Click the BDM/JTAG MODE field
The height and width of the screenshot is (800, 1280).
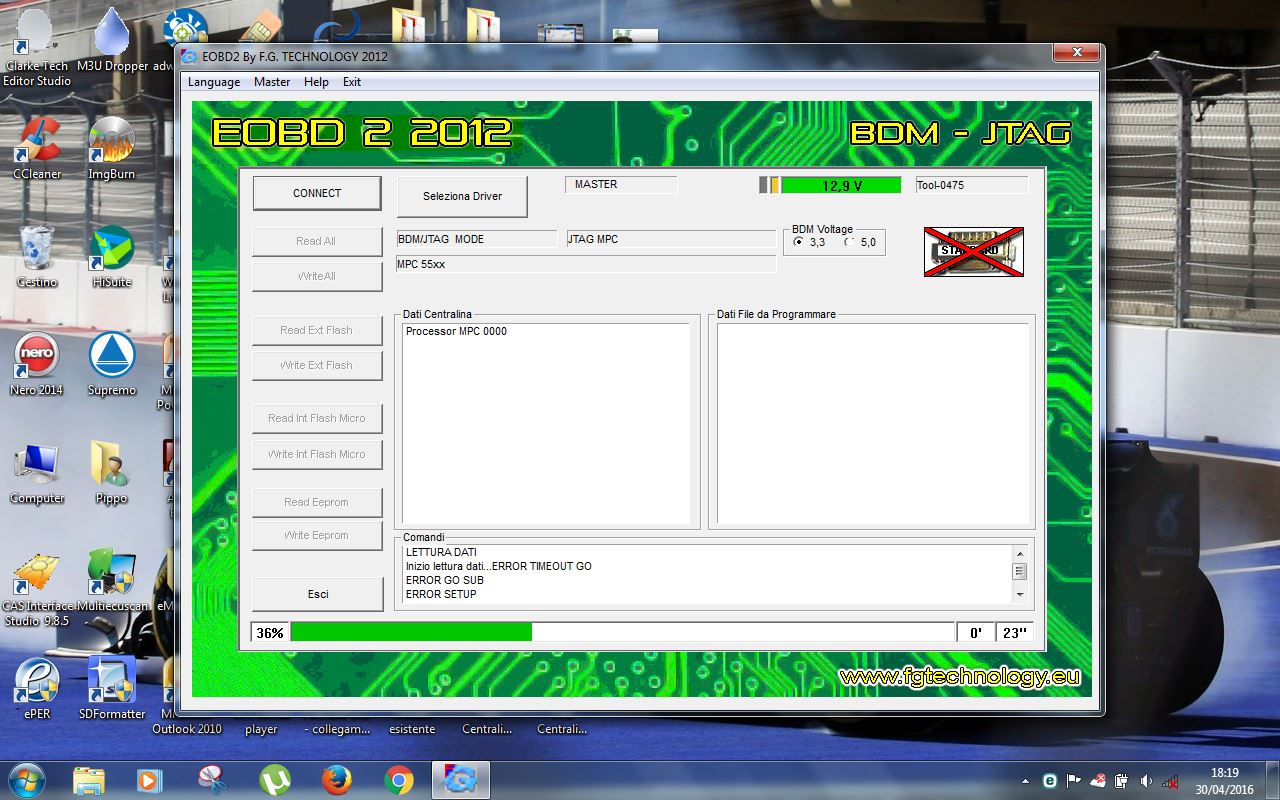click(477, 239)
